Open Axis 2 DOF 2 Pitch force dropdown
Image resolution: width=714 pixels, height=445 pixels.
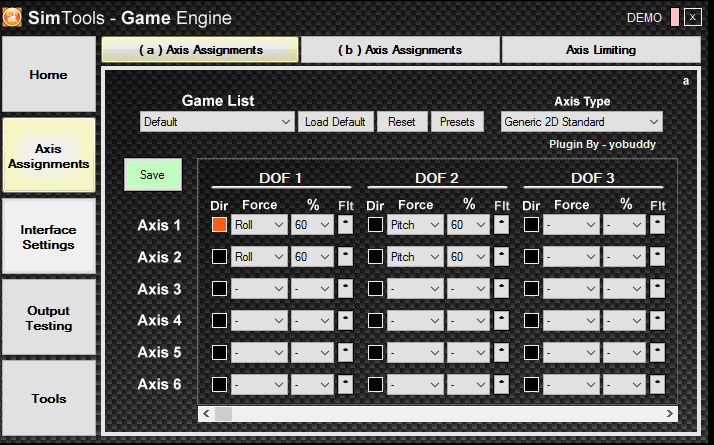click(x=415, y=256)
